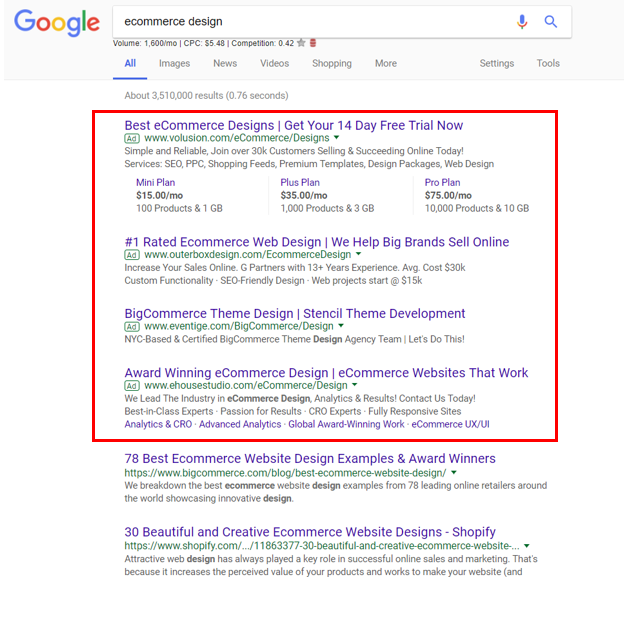Click the www.ehousestudio.com/eCommerce/Design URL
Screen dimensions: 624x640
[x=246, y=385]
